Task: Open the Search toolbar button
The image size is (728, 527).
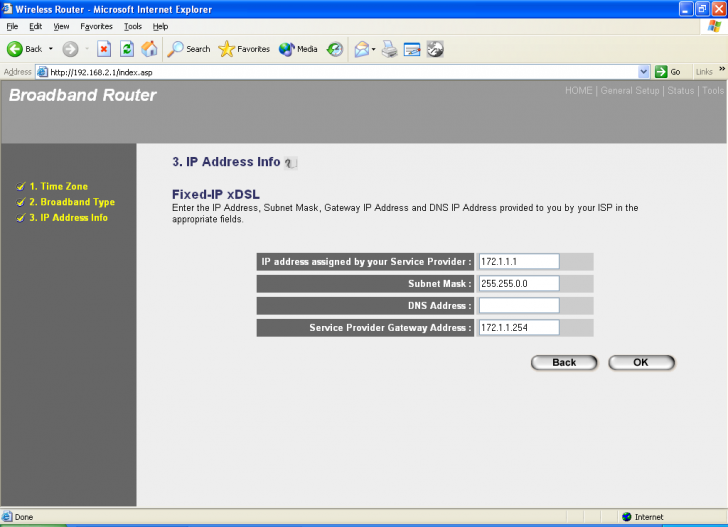Action: coord(189,49)
